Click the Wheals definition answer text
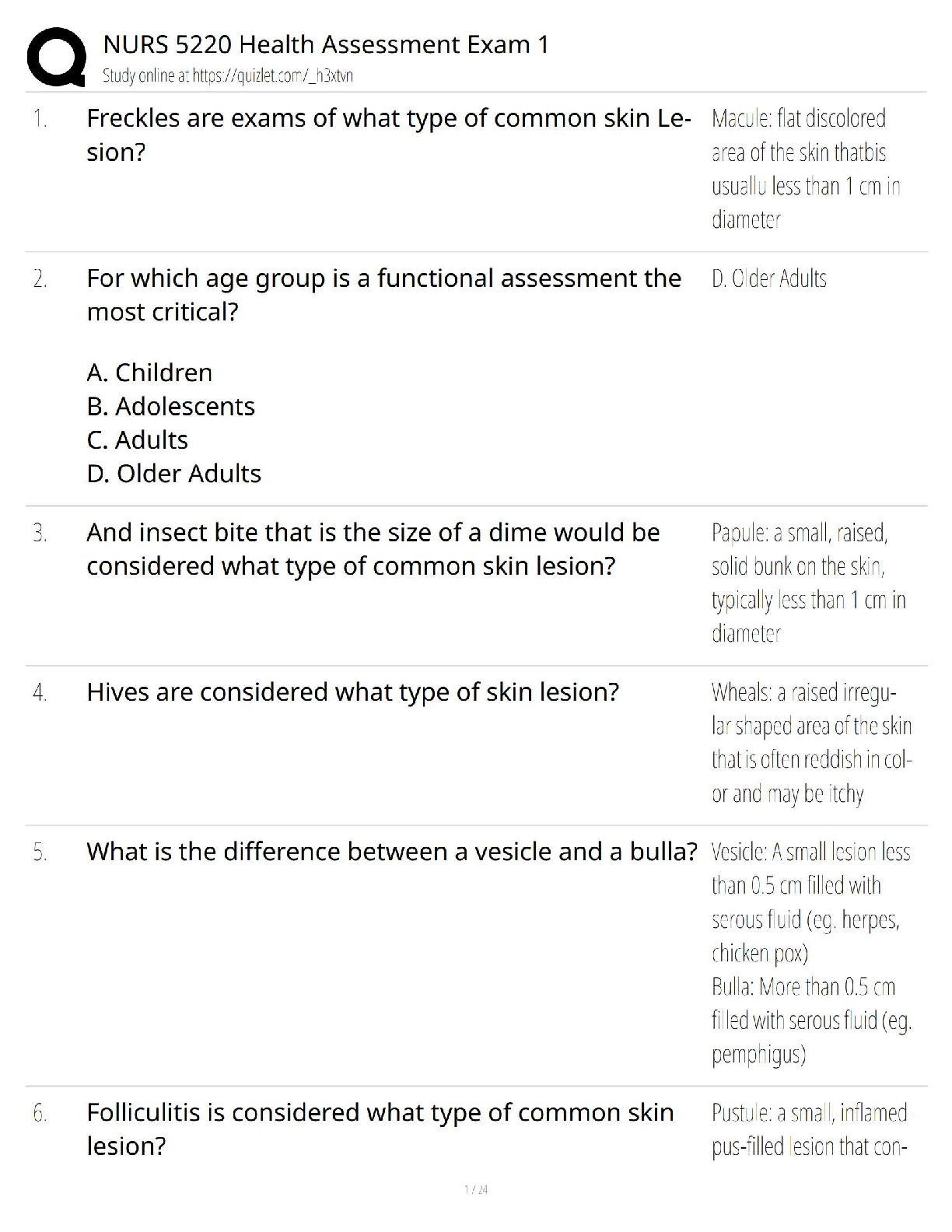This screenshot has width=952, height=1232. pyautogui.click(x=810, y=742)
